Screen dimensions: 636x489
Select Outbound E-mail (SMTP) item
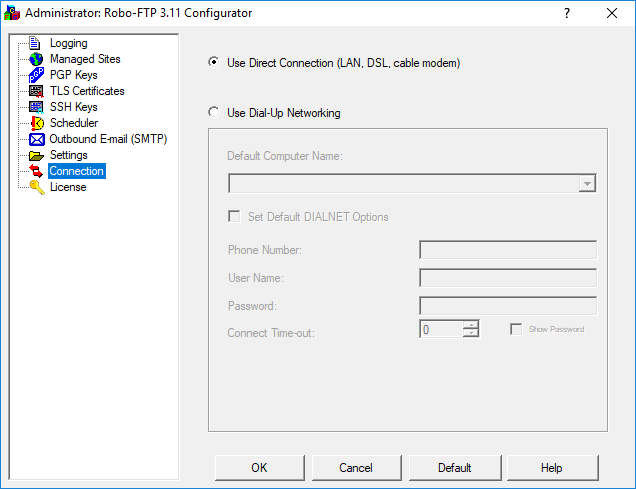[x=108, y=139]
